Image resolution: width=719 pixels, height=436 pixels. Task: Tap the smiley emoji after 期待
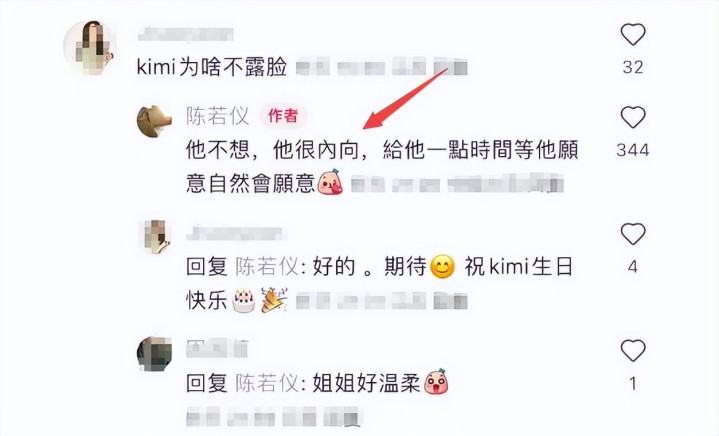coord(442,267)
